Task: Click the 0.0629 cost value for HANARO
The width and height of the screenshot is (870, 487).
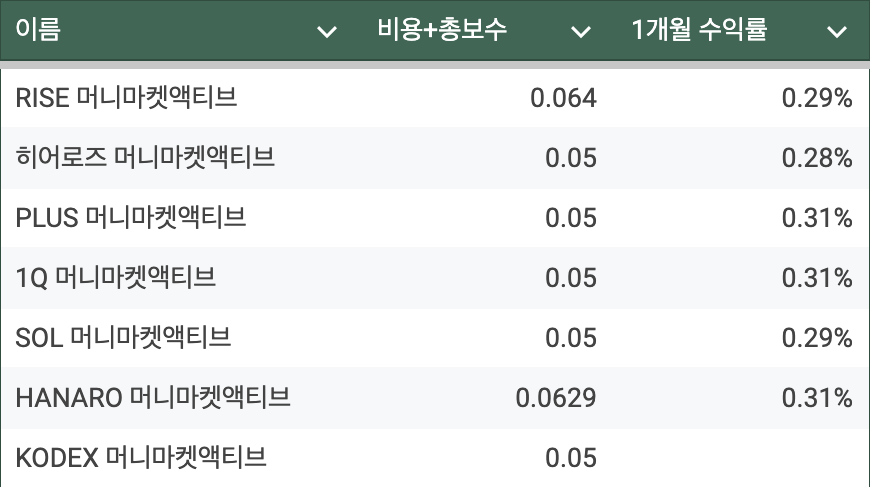Action: pos(556,398)
